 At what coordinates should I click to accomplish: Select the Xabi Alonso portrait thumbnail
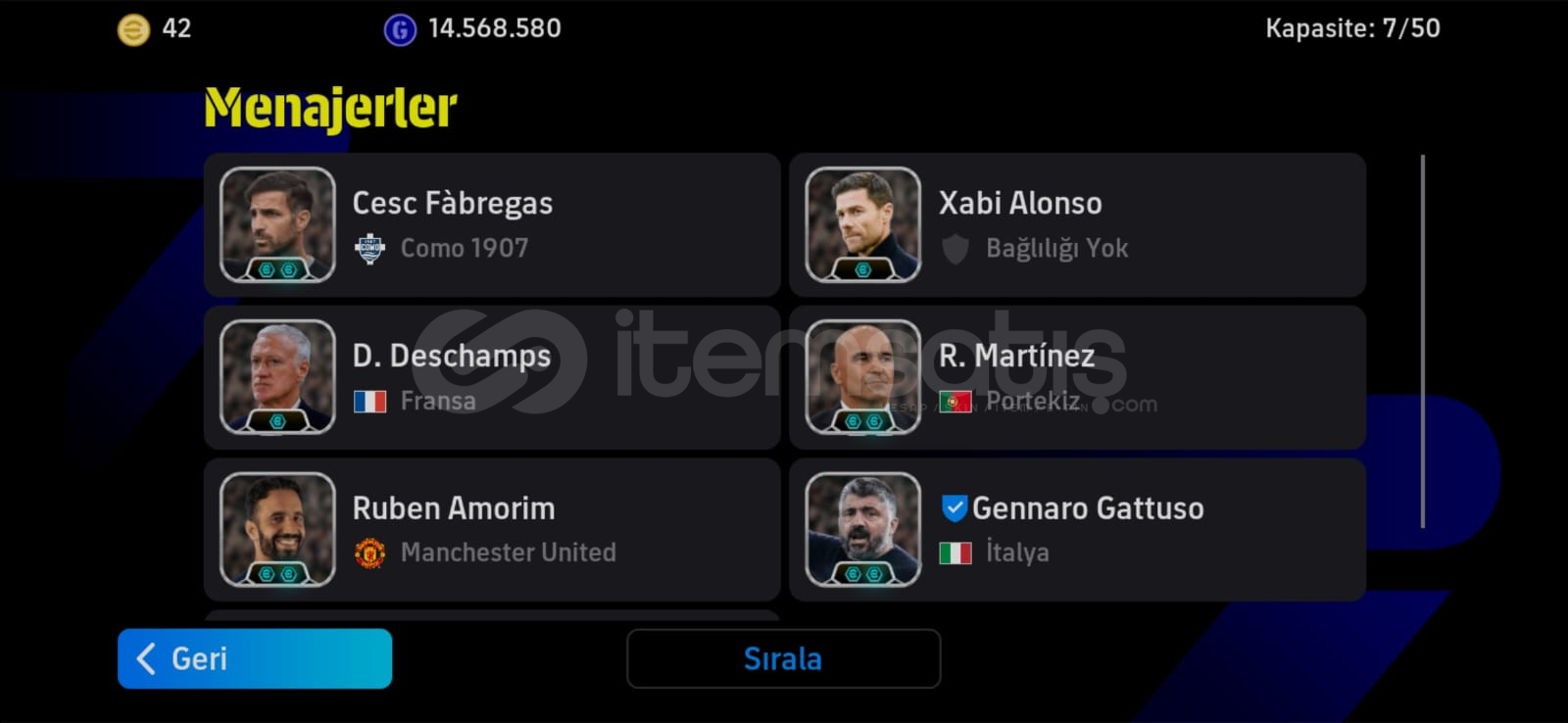coord(862,224)
